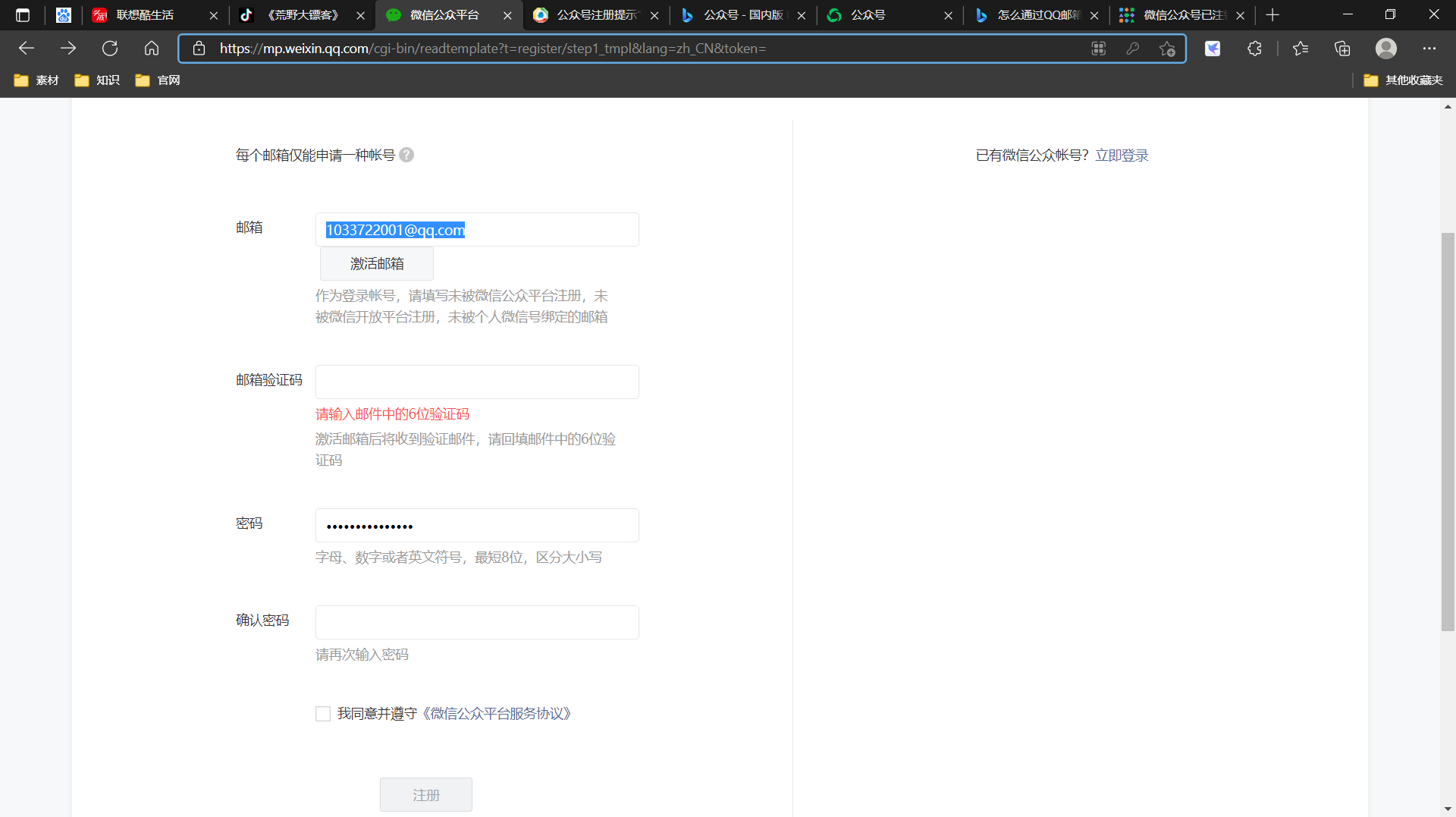Refresh the current page
Image resolution: width=1456 pixels, height=817 pixels.
[110, 49]
